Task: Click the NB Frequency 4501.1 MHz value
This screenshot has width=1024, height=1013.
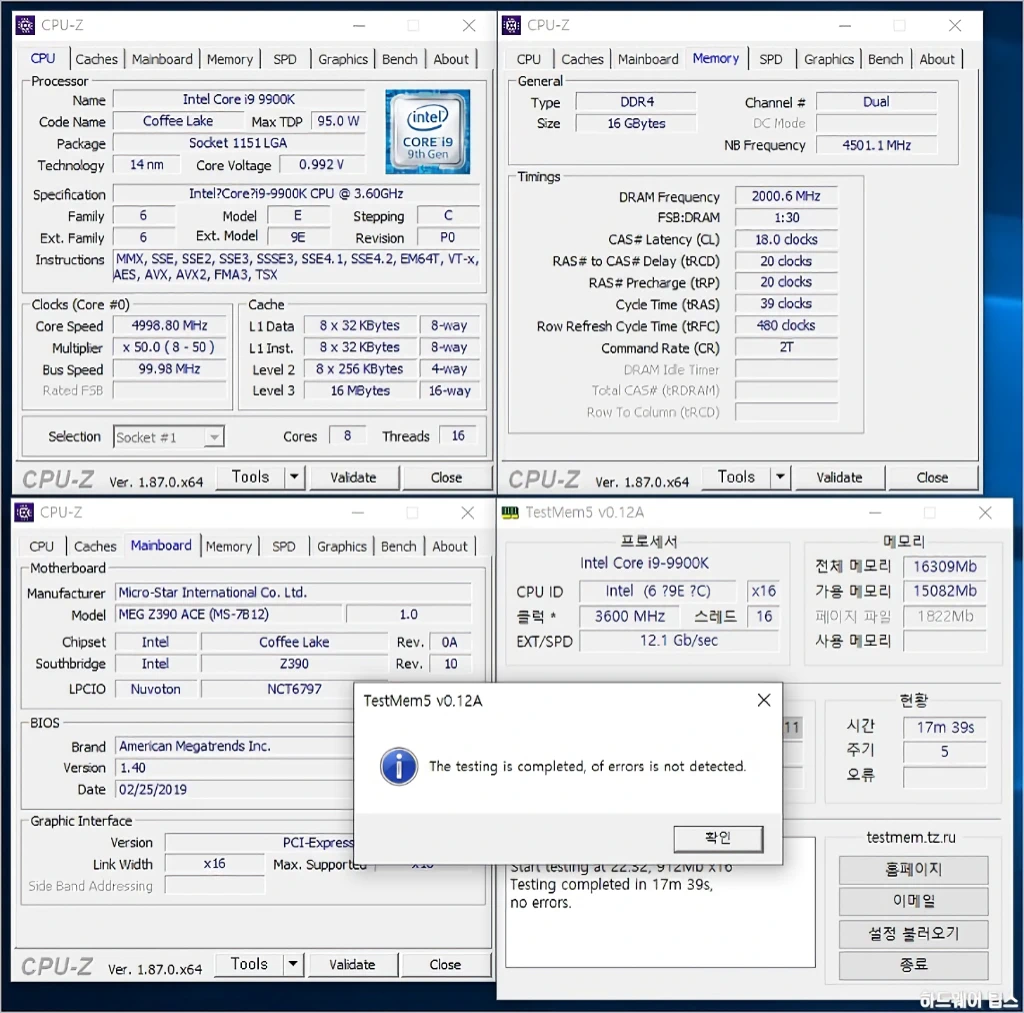Action: tap(876, 145)
